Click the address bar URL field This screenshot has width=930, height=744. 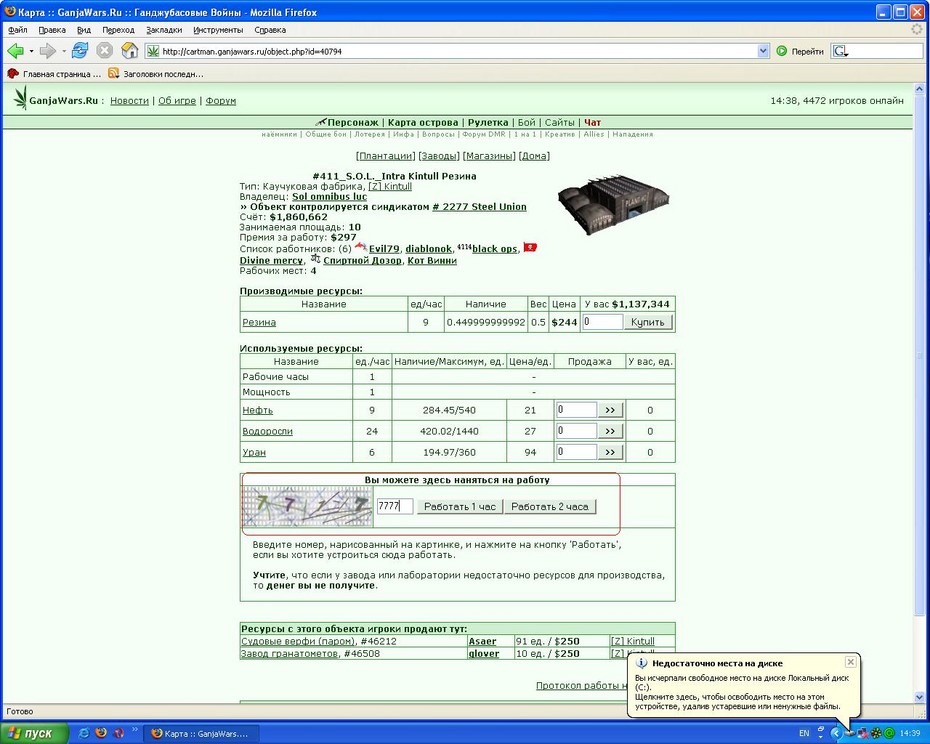point(458,52)
